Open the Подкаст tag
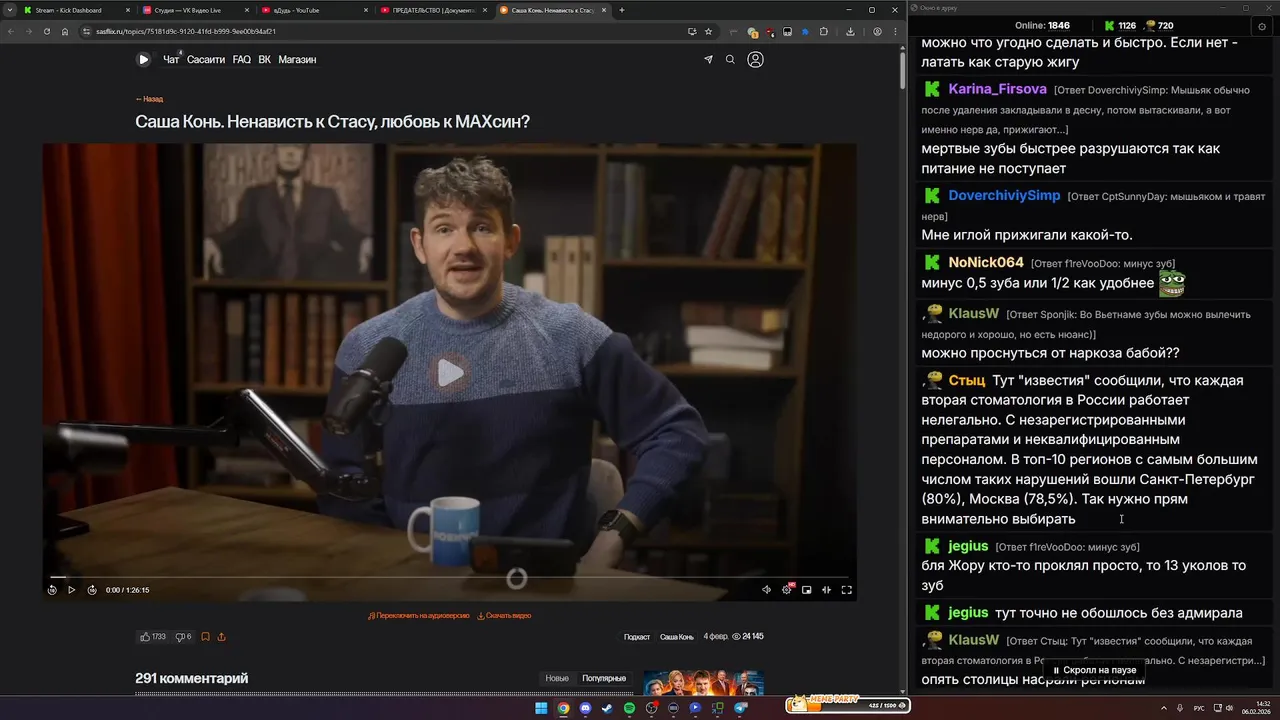This screenshot has width=1280, height=720. pos(637,637)
